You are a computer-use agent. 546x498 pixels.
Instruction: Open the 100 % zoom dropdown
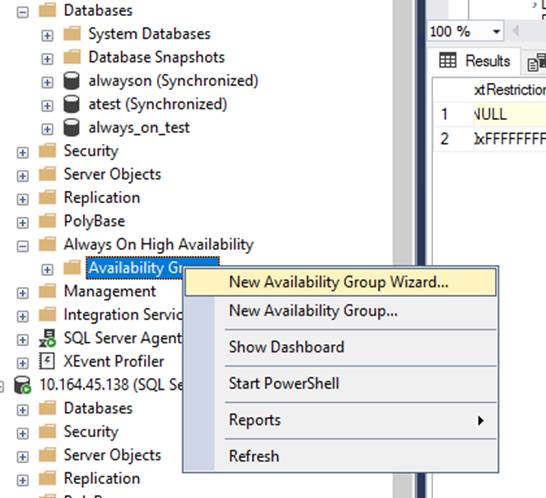click(x=497, y=32)
